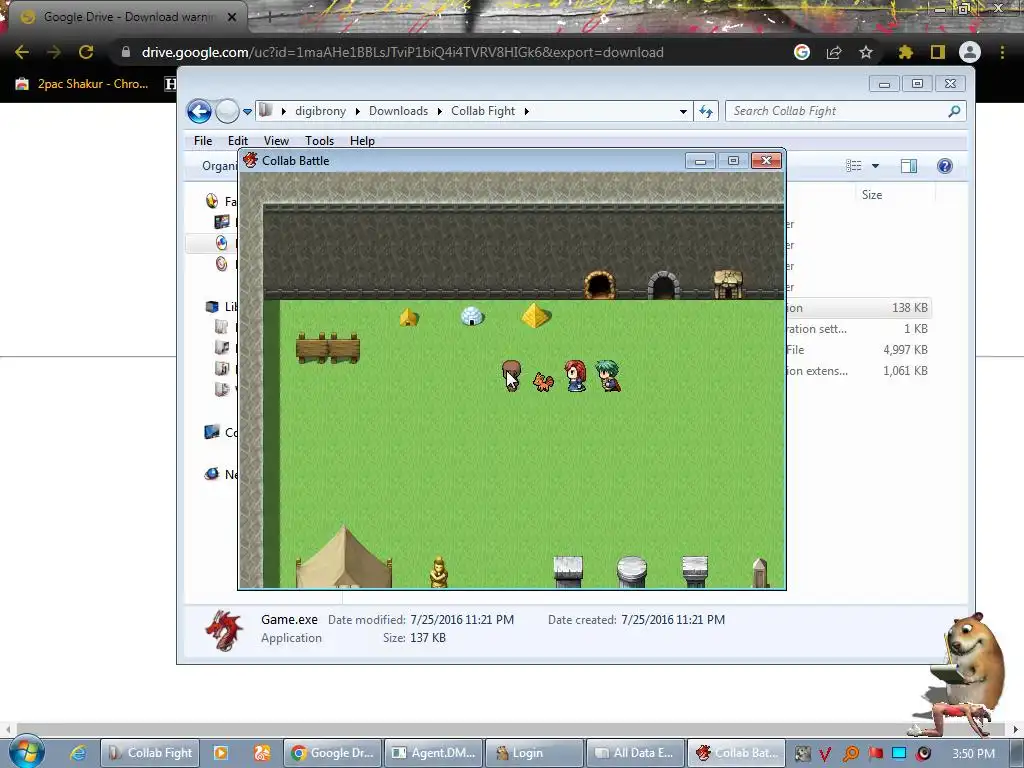Image resolution: width=1024 pixels, height=768 pixels.
Task: Open 2pac Shakur bookmark
Action: pos(82,84)
